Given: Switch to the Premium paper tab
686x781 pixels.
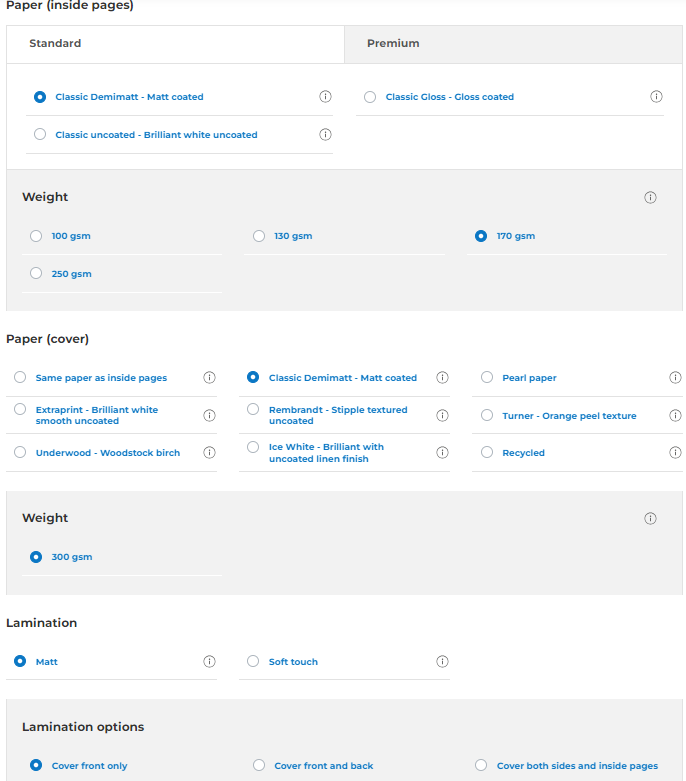Looking at the screenshot, I should click(x=393, y=44).
